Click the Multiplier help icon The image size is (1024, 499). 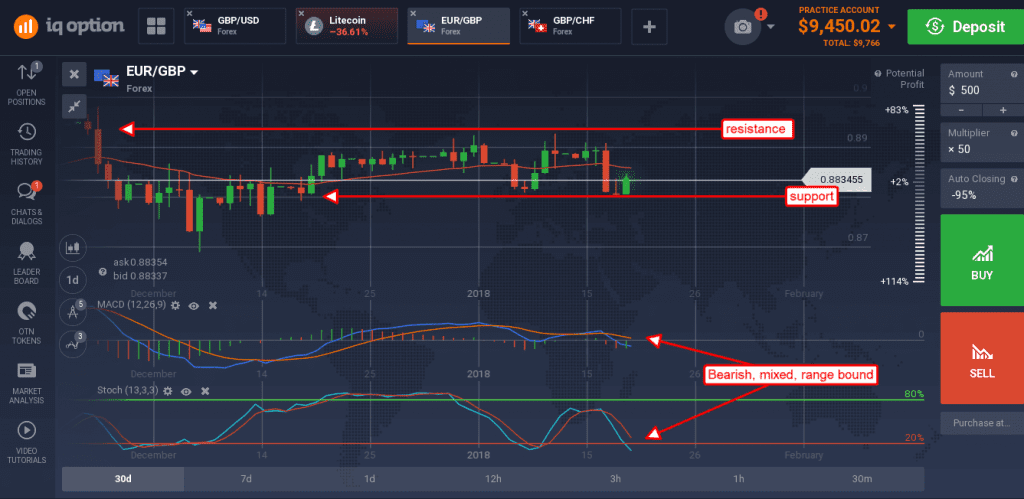[1014, 133]
